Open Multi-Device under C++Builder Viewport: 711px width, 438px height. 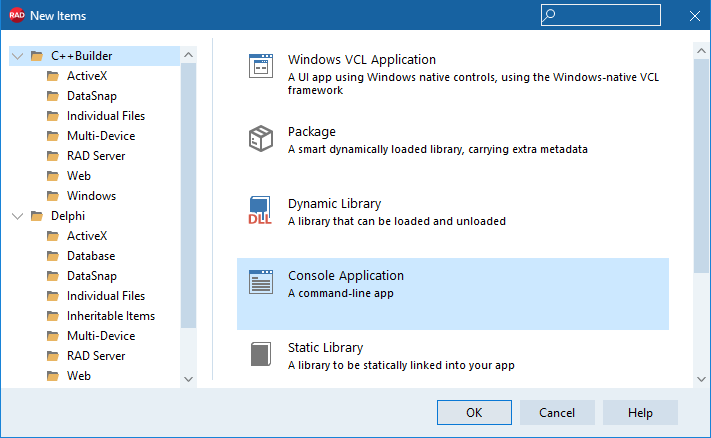click(x=101, y=136)
